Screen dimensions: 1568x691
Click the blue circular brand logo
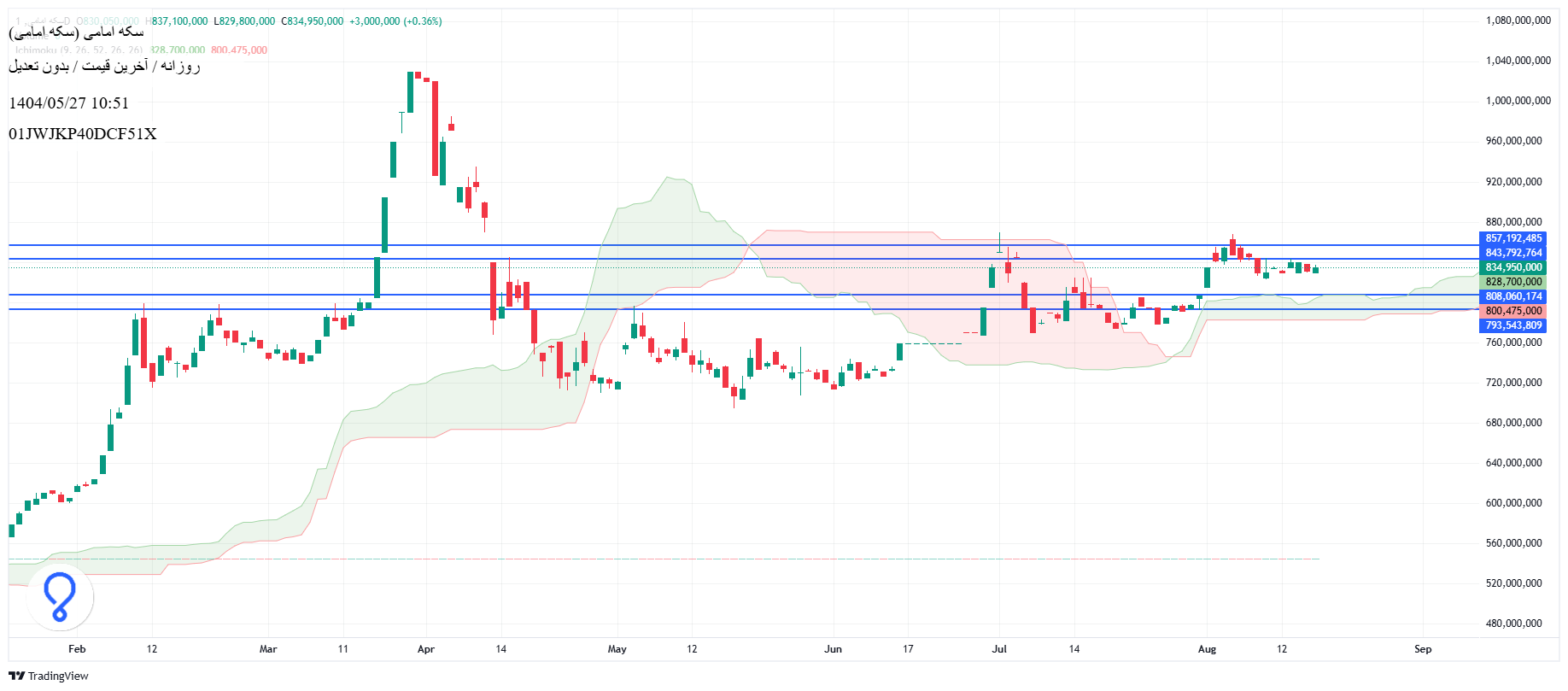60,596
